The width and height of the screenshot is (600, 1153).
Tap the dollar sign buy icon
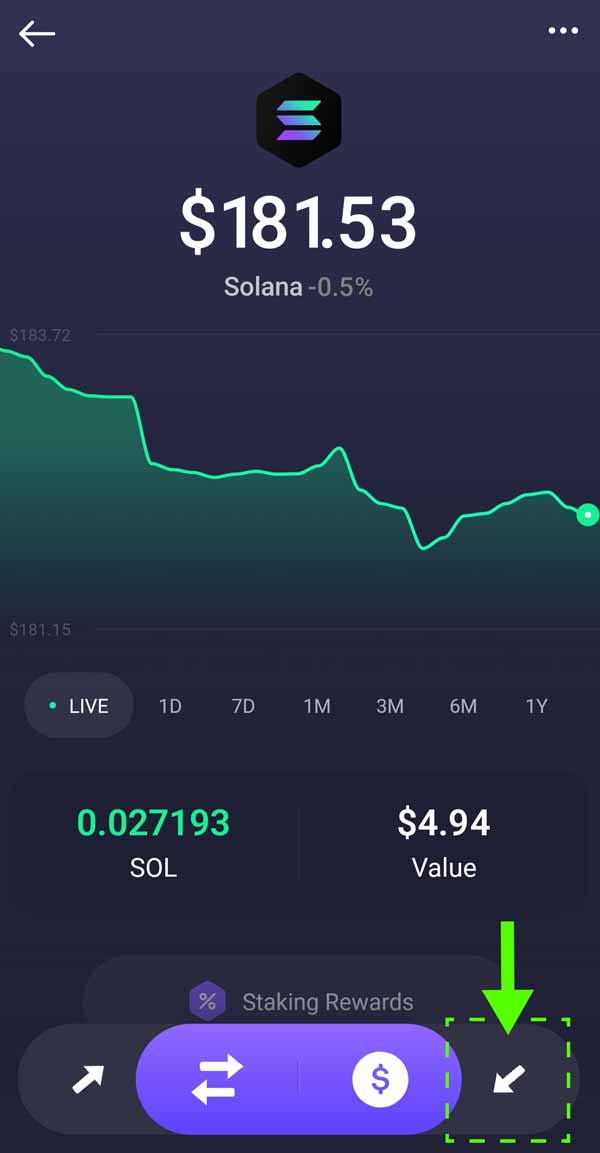pos(380,1079)
